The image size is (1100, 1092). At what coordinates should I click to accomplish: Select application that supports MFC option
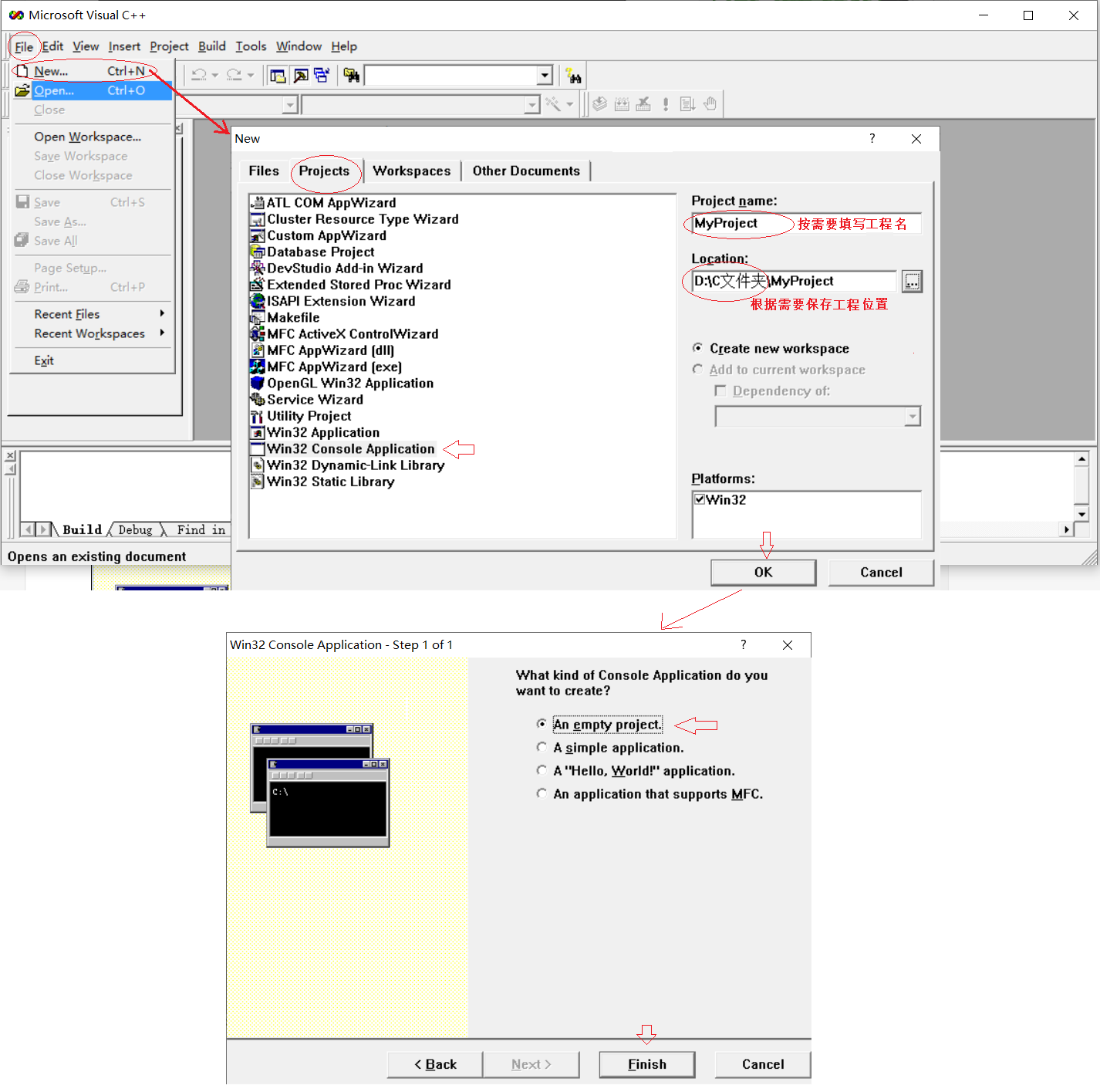(542, 793)
